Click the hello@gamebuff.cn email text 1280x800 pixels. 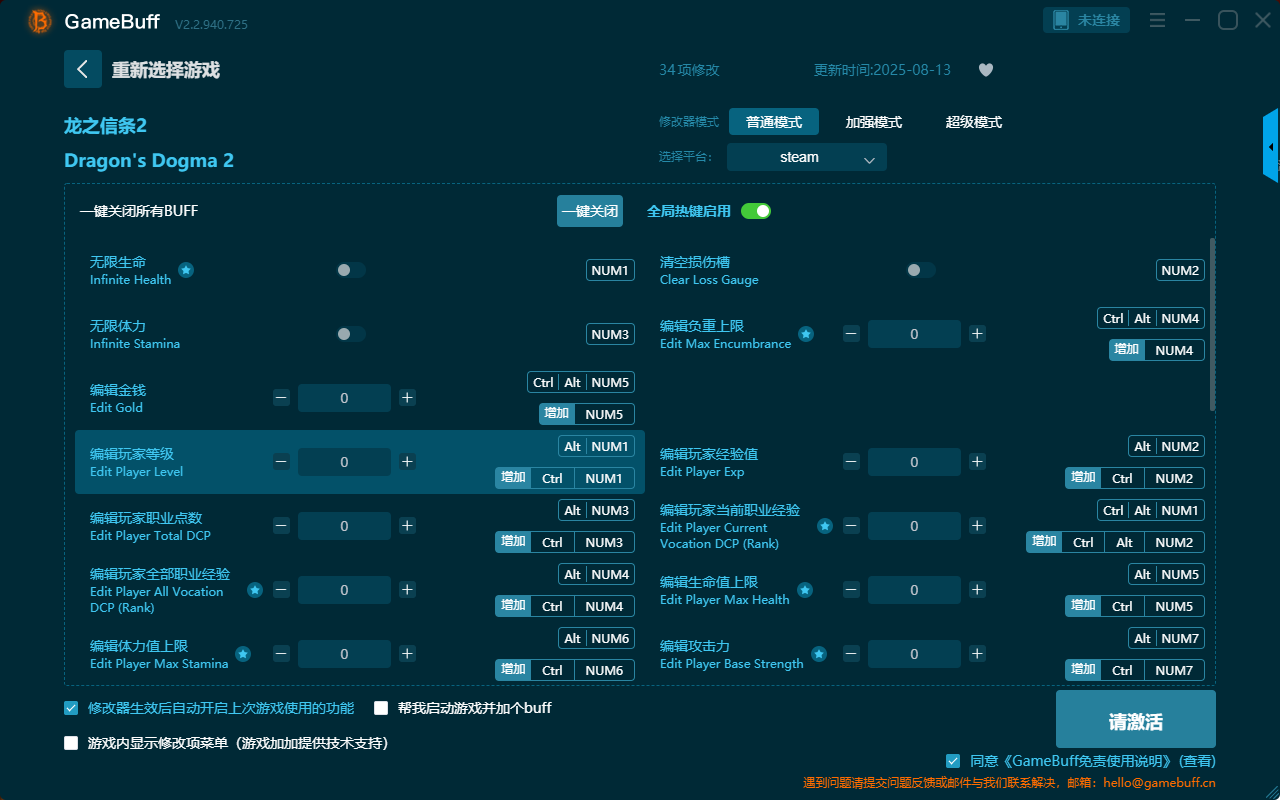[1160, 782]
